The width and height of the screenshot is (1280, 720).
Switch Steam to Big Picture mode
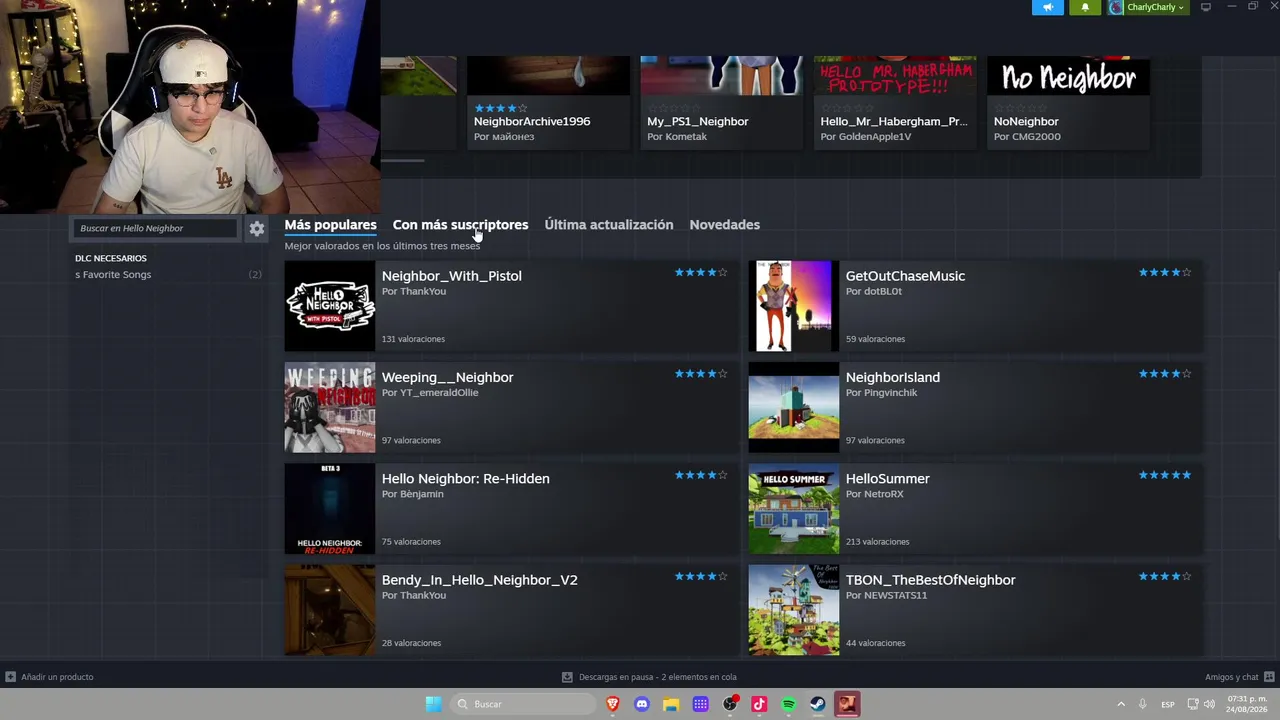pyautogui.click(x=1206, y=7)
